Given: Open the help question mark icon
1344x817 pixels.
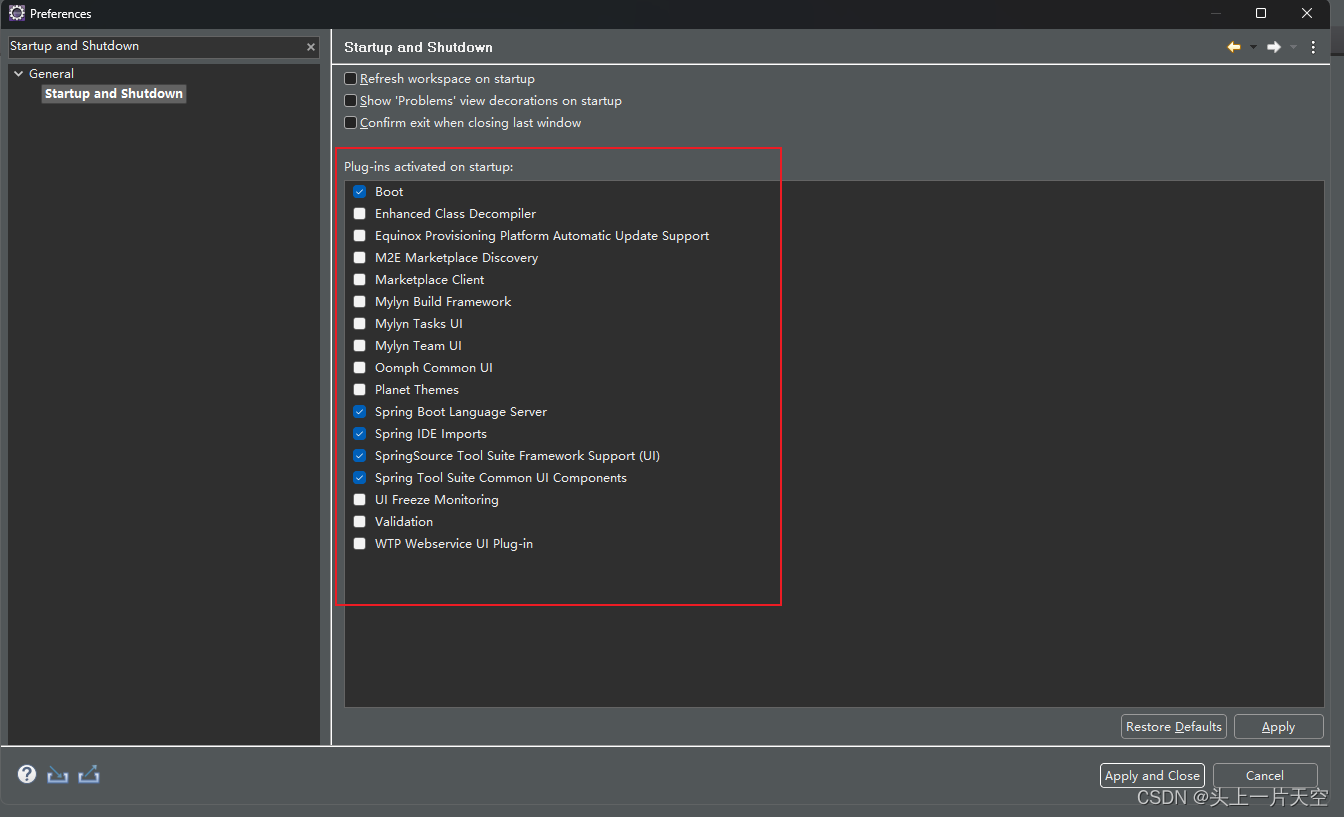Looking at the screenshot, I should [27, 774].
